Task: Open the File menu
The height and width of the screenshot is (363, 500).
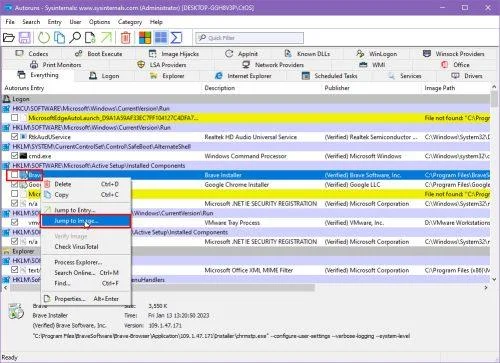Action: 10,22
